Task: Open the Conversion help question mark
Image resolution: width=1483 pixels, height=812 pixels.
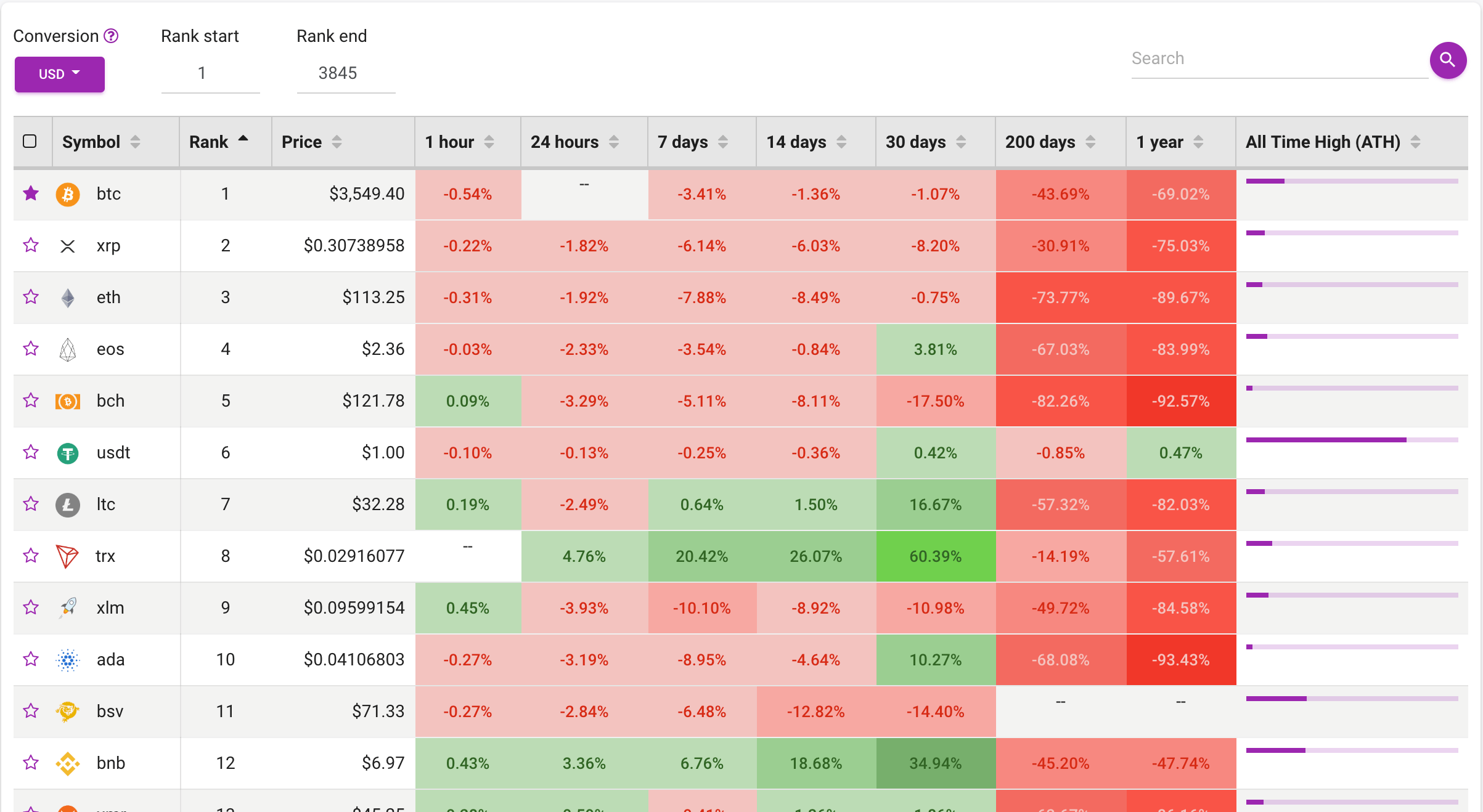Action: click(x=110, y=36)
